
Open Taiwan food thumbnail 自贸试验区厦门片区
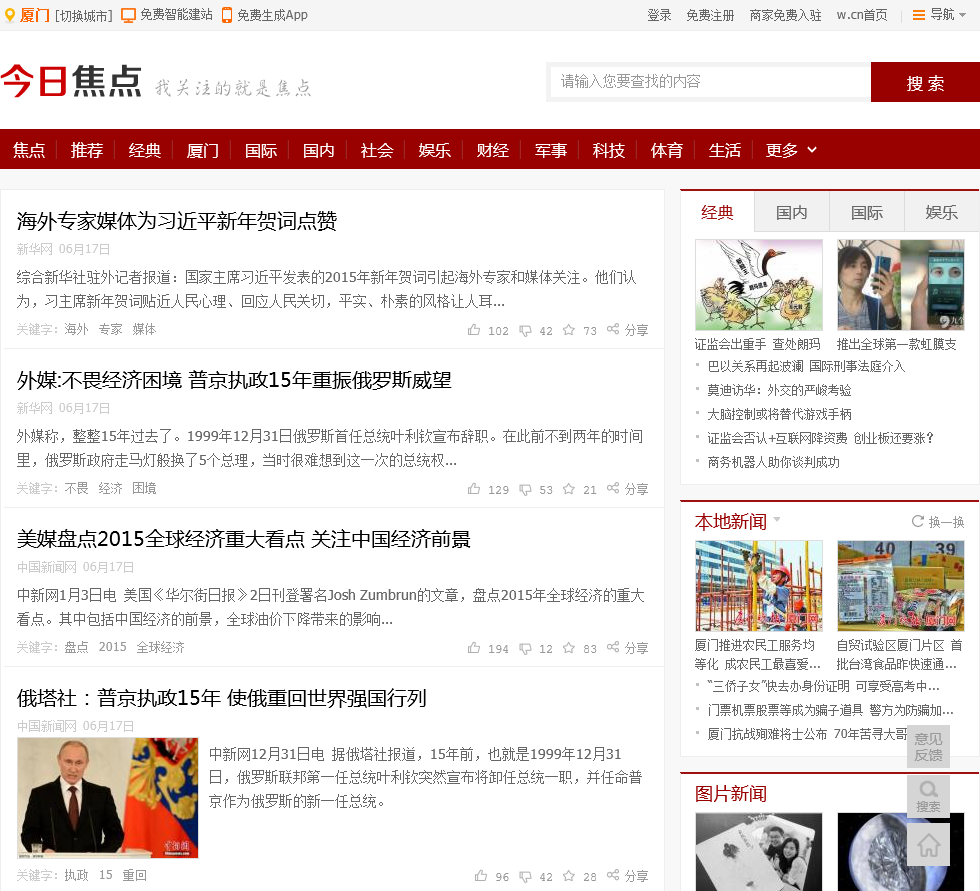click(901, 585)
